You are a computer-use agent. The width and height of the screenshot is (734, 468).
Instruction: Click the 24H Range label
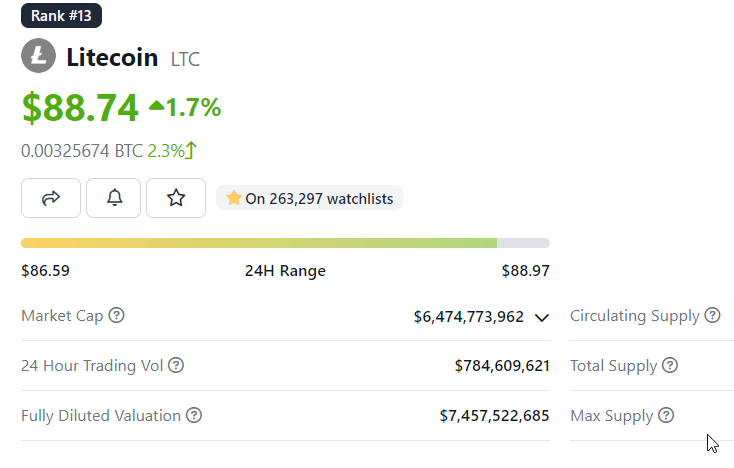click(x=286, y=271)
